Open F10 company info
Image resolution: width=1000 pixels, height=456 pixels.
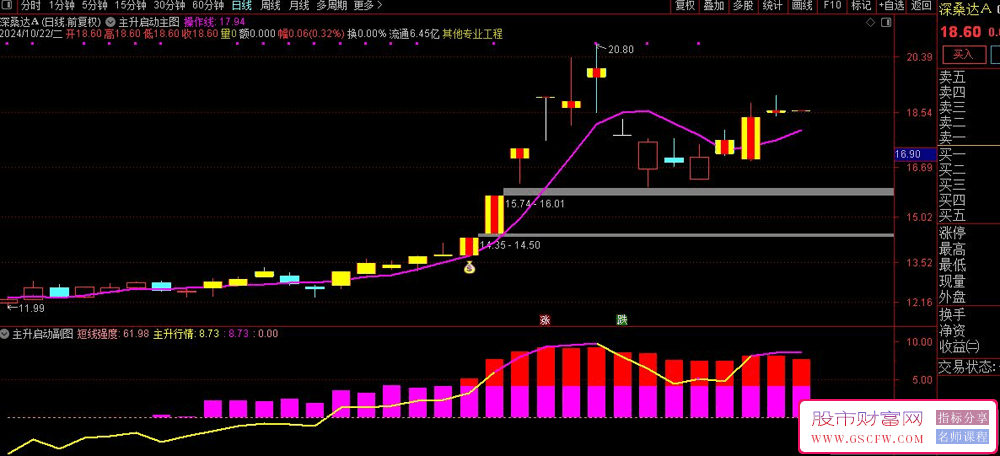[832, 6]
